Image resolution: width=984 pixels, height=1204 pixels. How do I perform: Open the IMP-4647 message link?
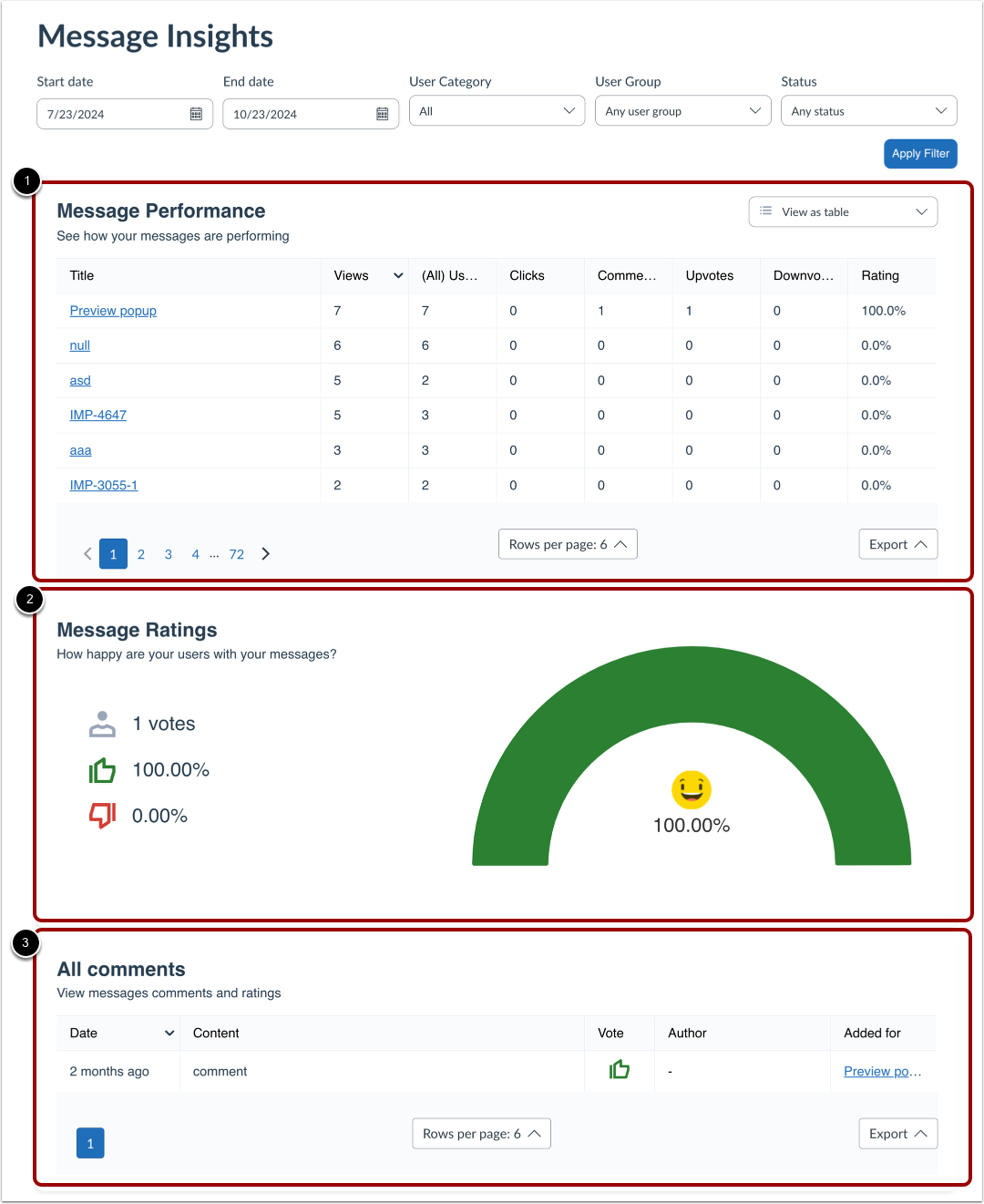(97, 415)
